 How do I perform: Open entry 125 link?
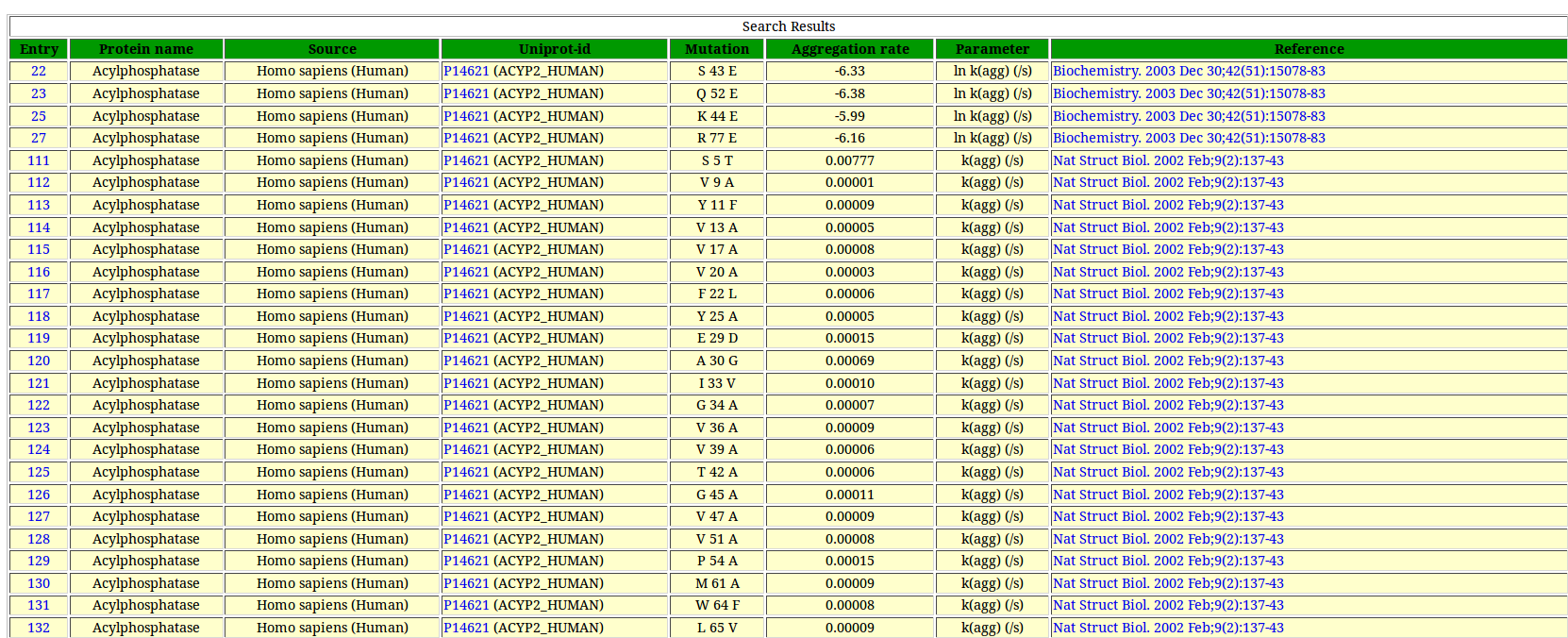click(39, 472)
